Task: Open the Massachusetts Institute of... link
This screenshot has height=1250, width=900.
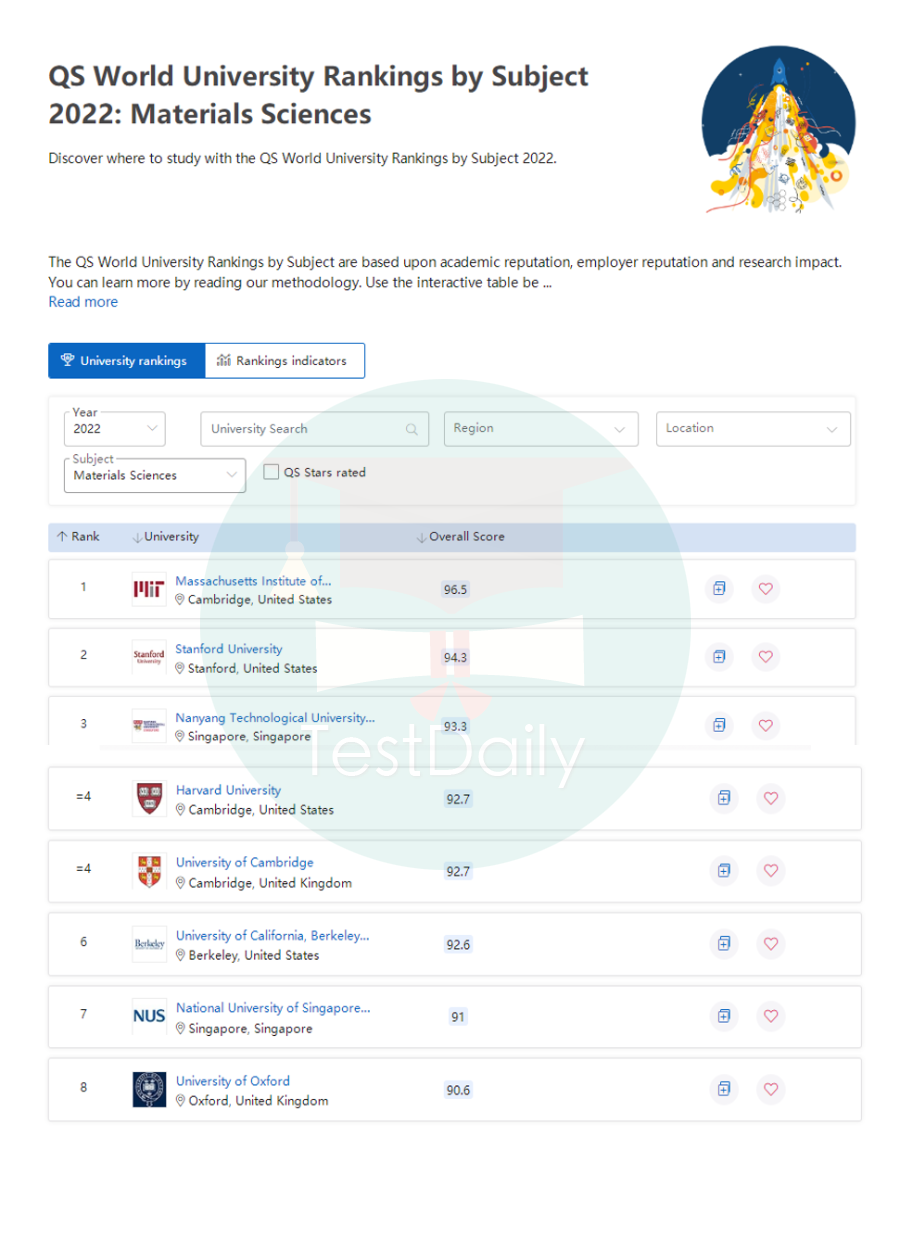Action: click(x=253, y=581)
